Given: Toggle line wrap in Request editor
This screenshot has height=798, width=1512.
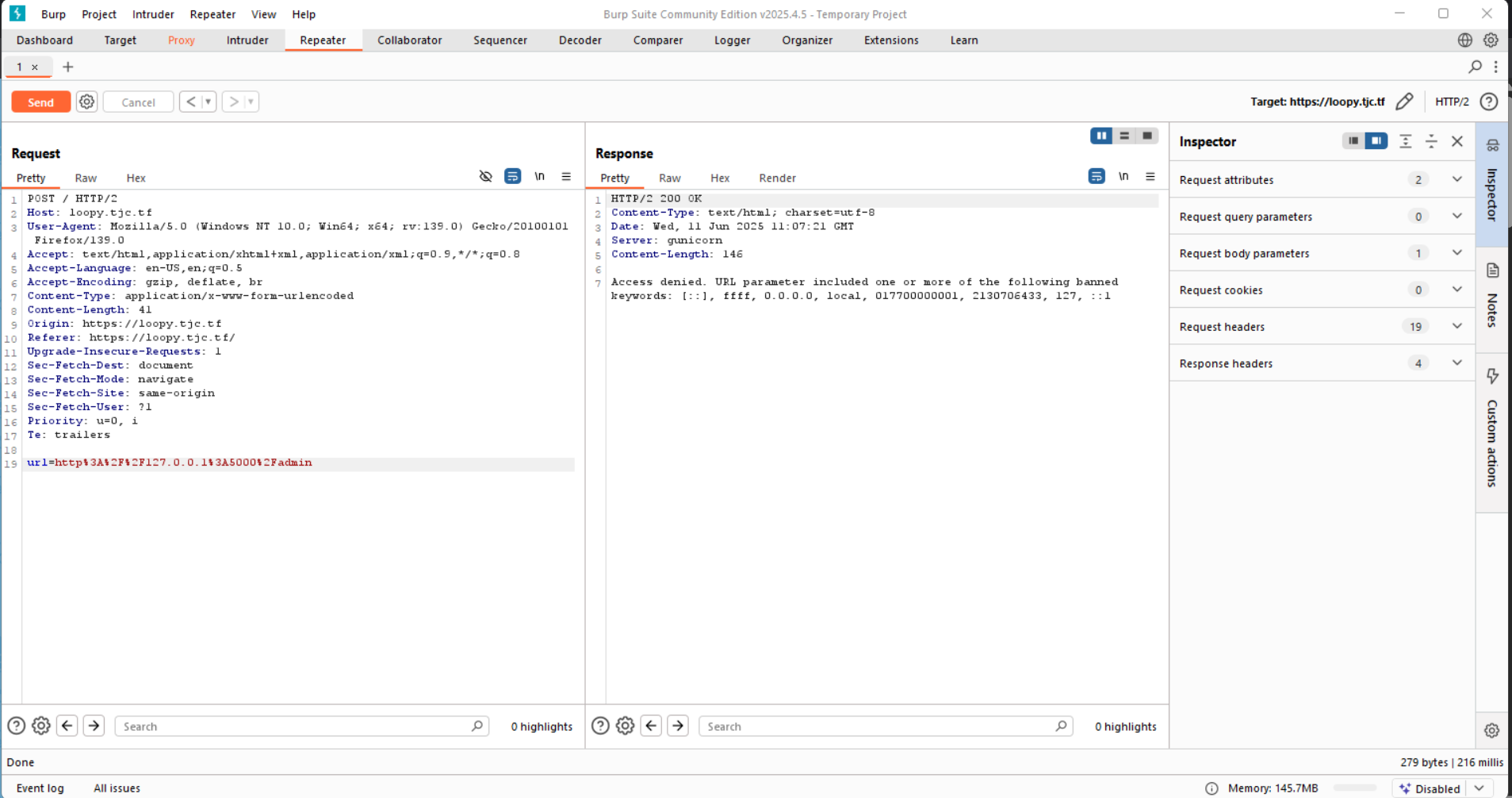Looking at the screenshot, I should click(x=513, y=176).
